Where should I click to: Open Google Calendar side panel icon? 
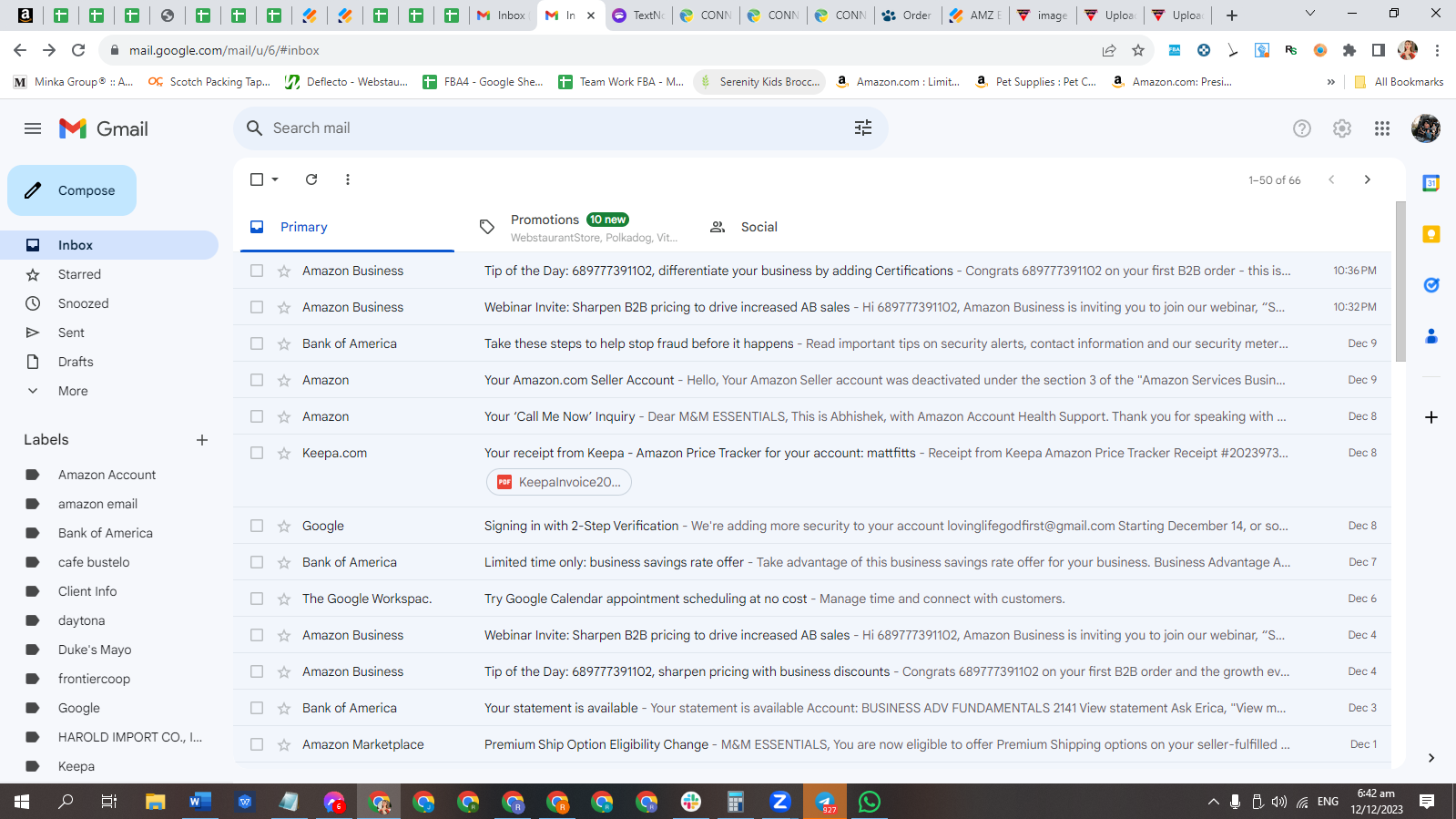1431,183
